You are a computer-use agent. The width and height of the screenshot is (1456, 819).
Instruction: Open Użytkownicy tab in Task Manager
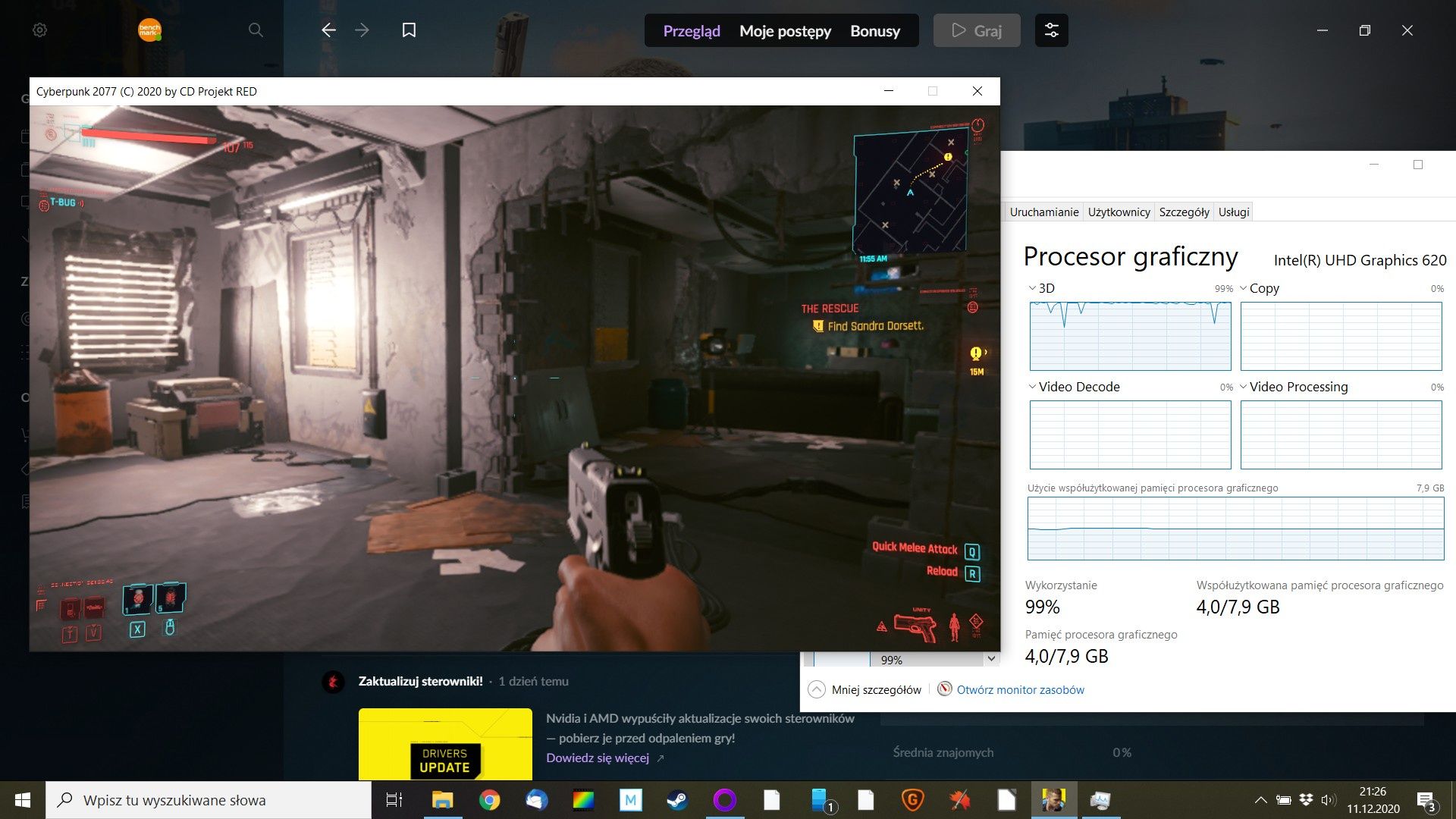1119,212
